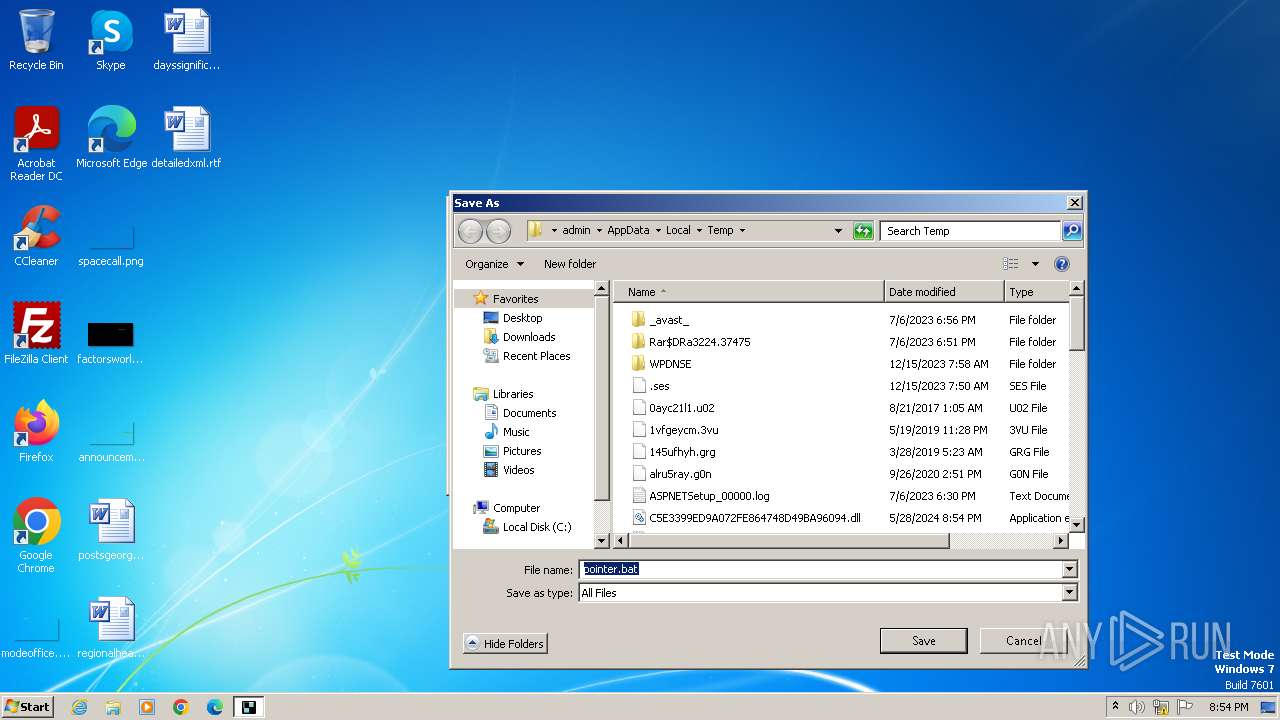Select the postsgeorg Word document icon
Image resolution: width=1280 pixels, height=720 pixels.
click(111, 530)
